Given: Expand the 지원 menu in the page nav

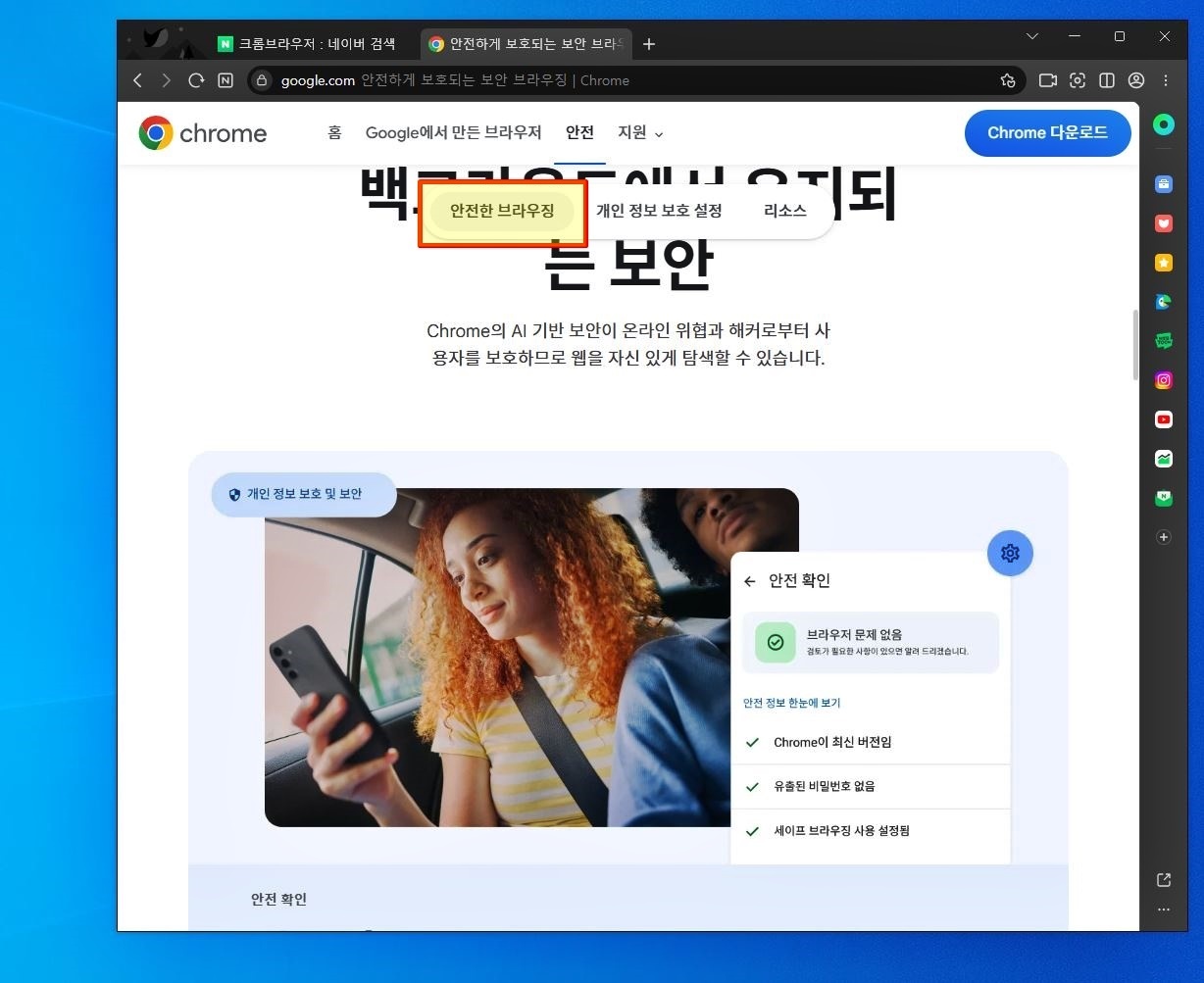Looking at the screenshot, I should 640,133.
